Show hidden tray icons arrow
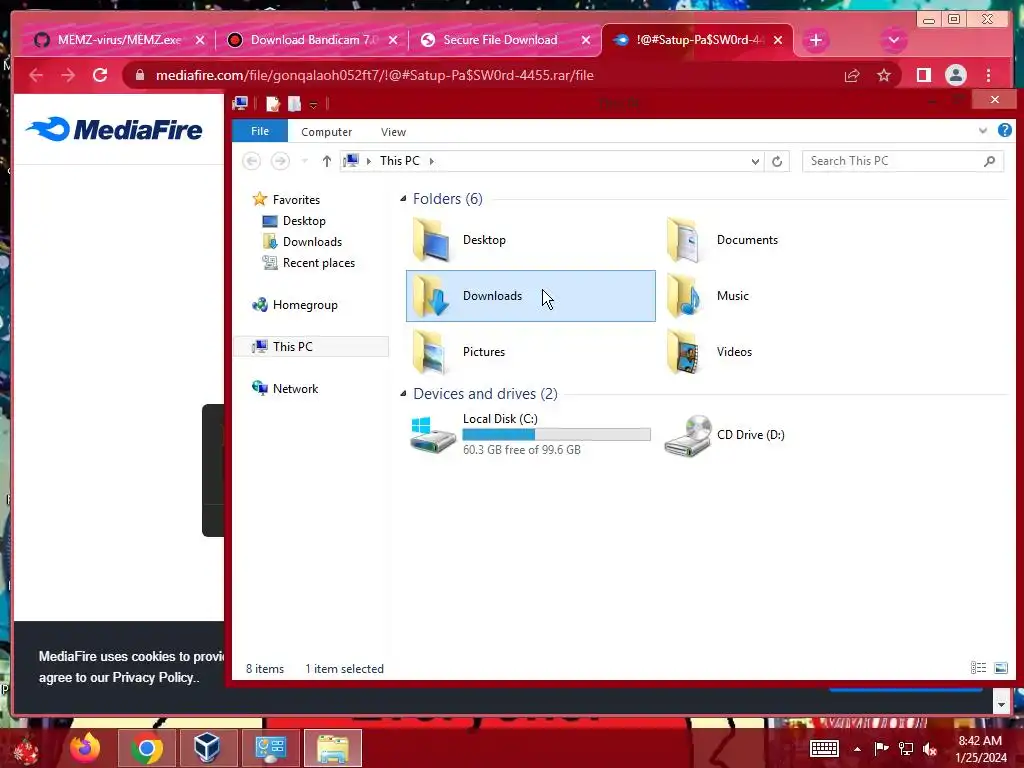The height and width of the screenshot is (768, 1024). (857, 749)
